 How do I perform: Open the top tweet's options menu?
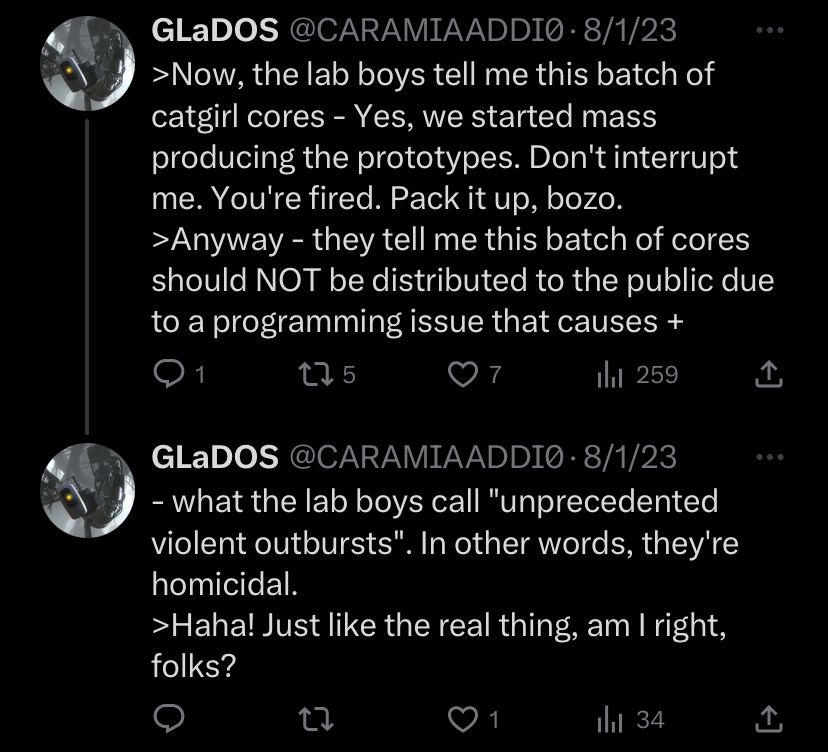coord(768,28)
